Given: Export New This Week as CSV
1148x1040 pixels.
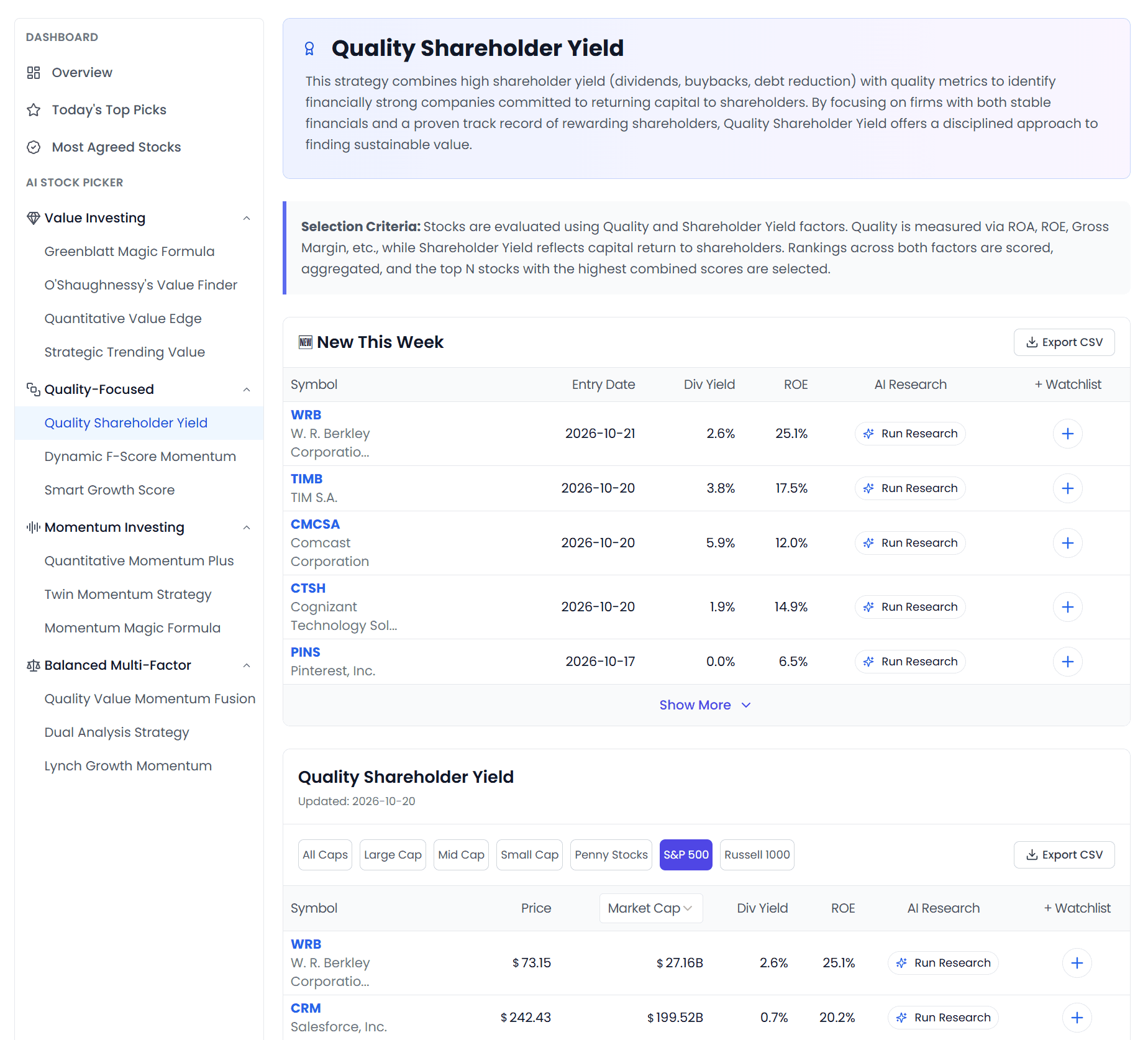Looking at the screenshot, I should pyautogui.click(x=1064, y=342).
